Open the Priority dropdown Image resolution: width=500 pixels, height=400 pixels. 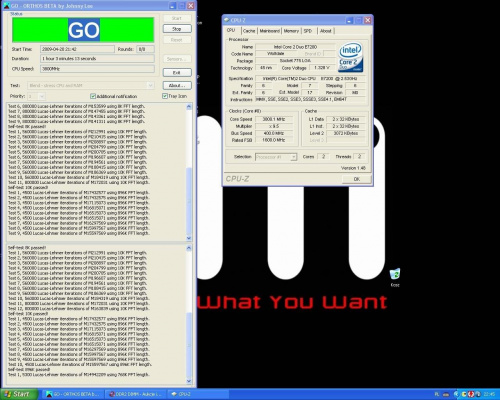(36, 96)
